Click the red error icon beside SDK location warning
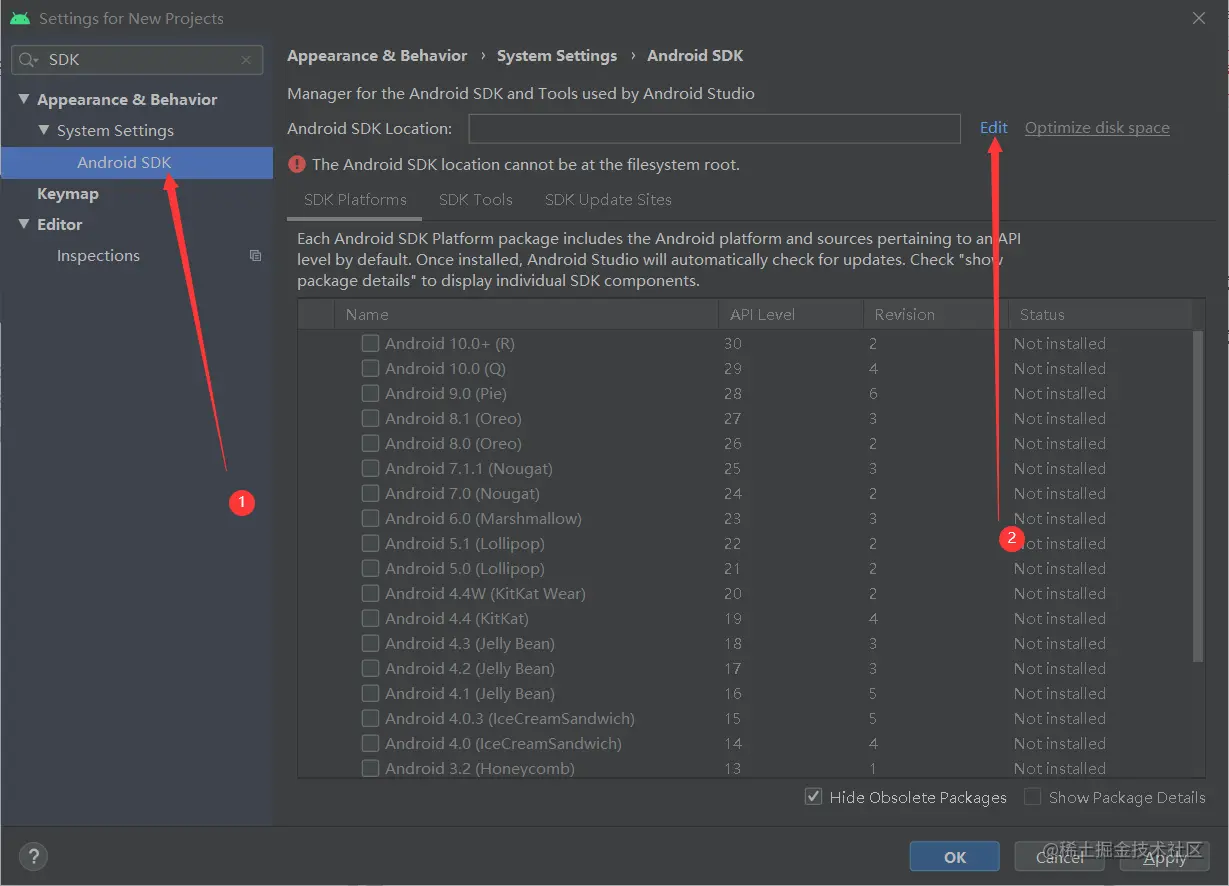Viewport: 1229px width, 886px height. tap(296, 164)
